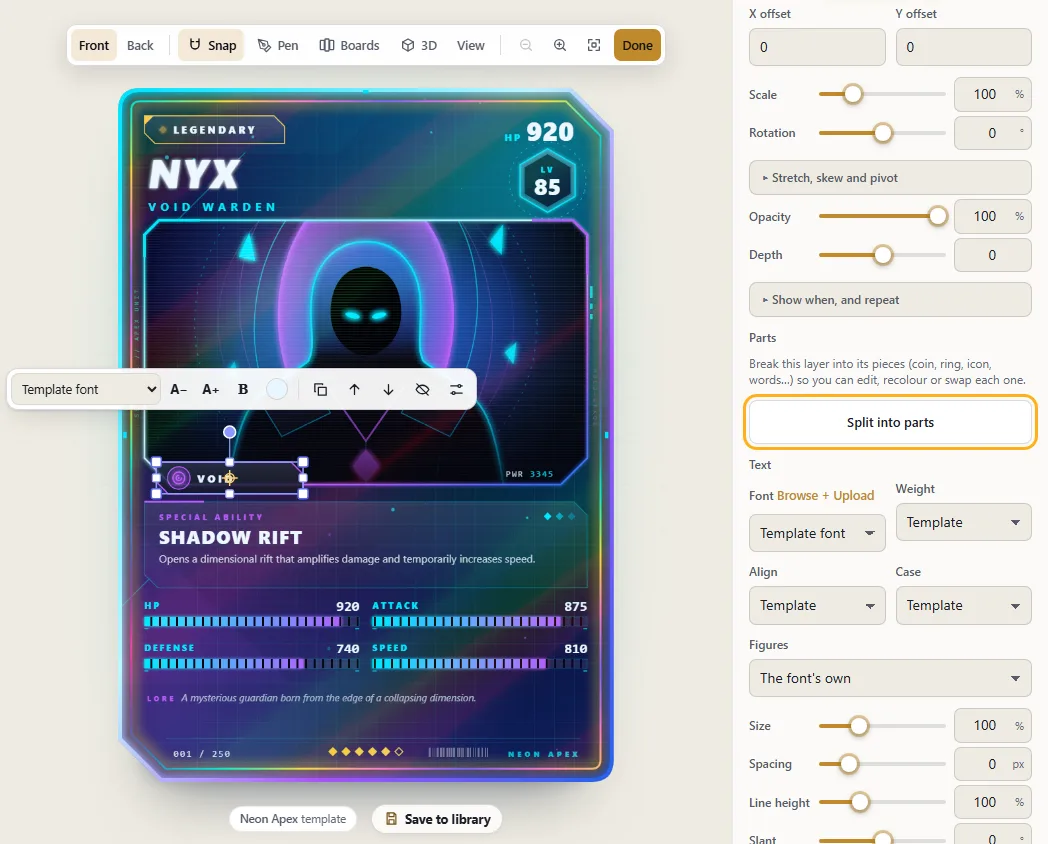The width and height of the screenshot is (1048, 844).
Task: Open the Case dropdown
Action: [963, 605]
